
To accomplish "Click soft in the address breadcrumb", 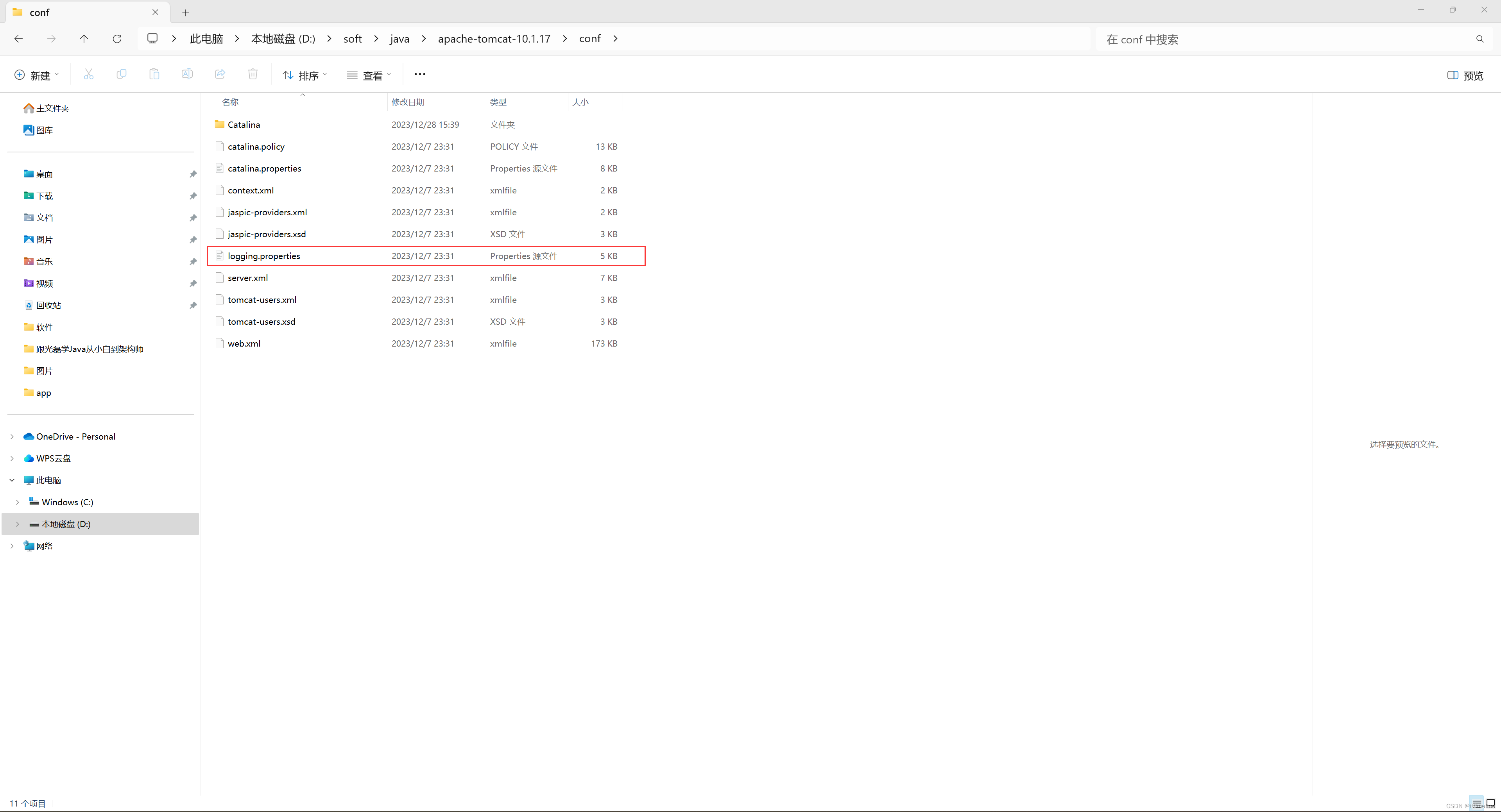I will (353, 39).
